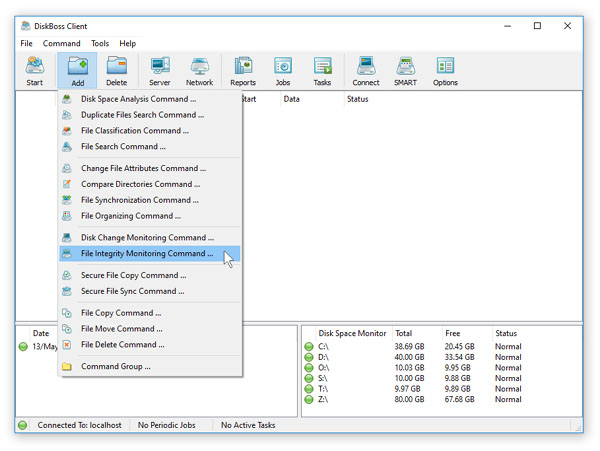Choose Duplicate Files Search Command
The height and width of the screenshot is (451, 600).
click(150, 115)
